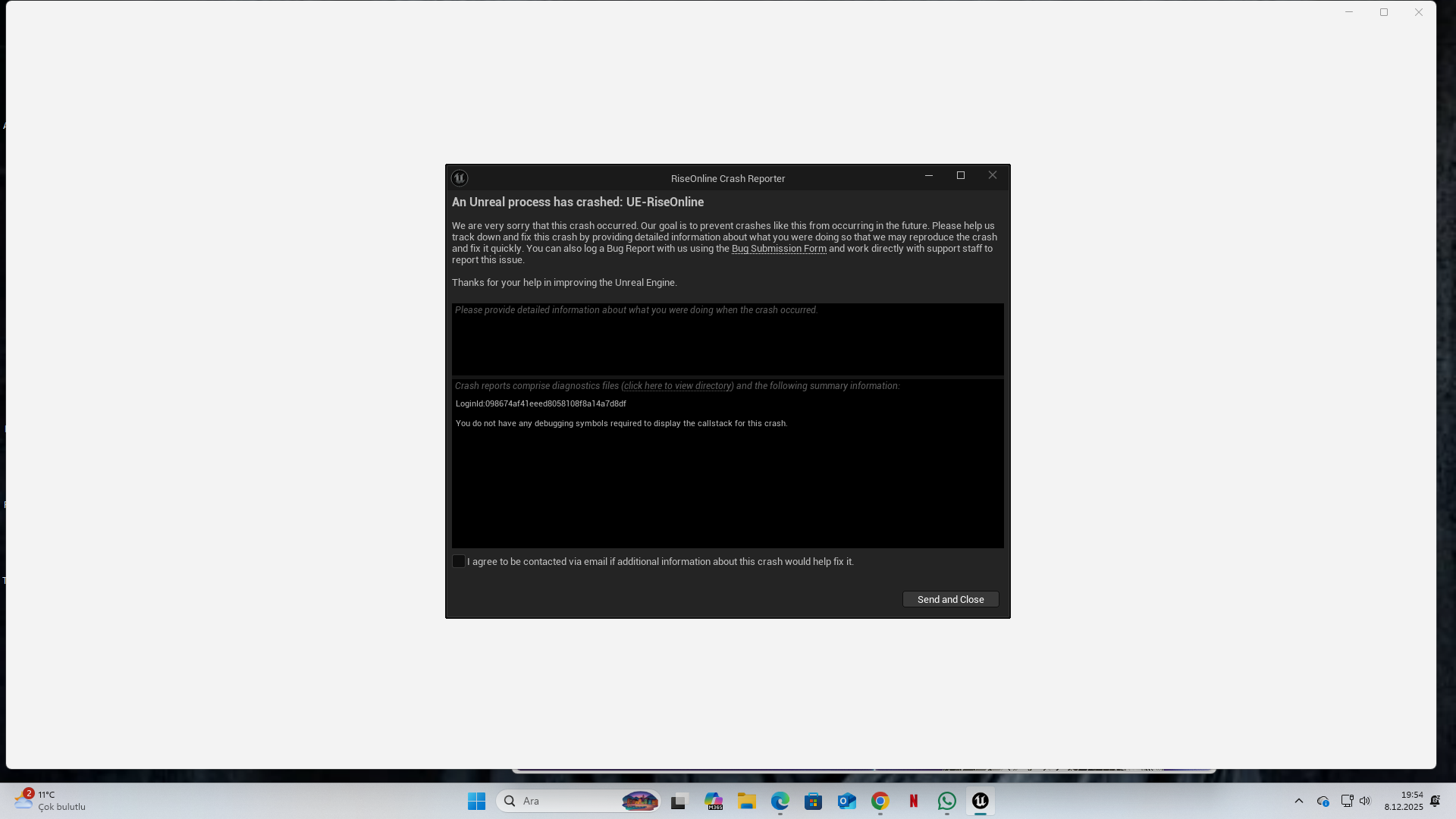Minimize the RiseOnline Crash Reporter dialog
Screen dimensions: 1456x819
pos(929,175)
